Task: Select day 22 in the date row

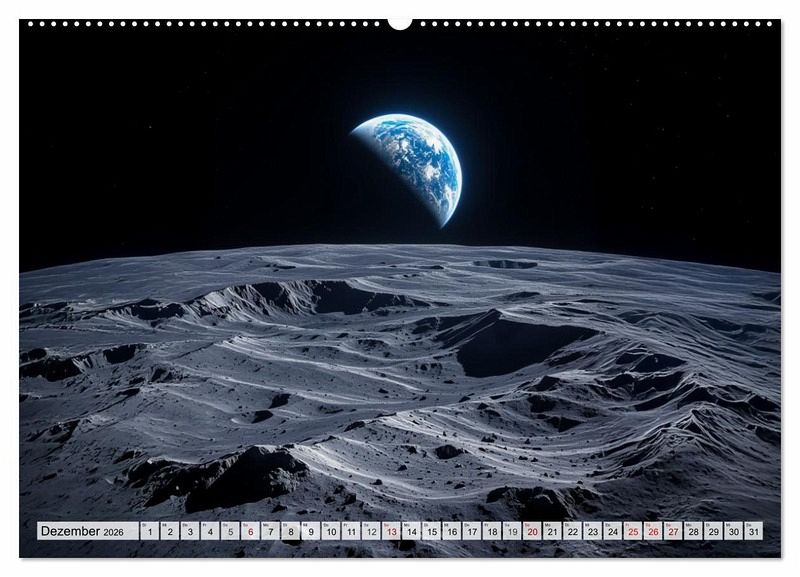Action: click(x=572, y=532)
